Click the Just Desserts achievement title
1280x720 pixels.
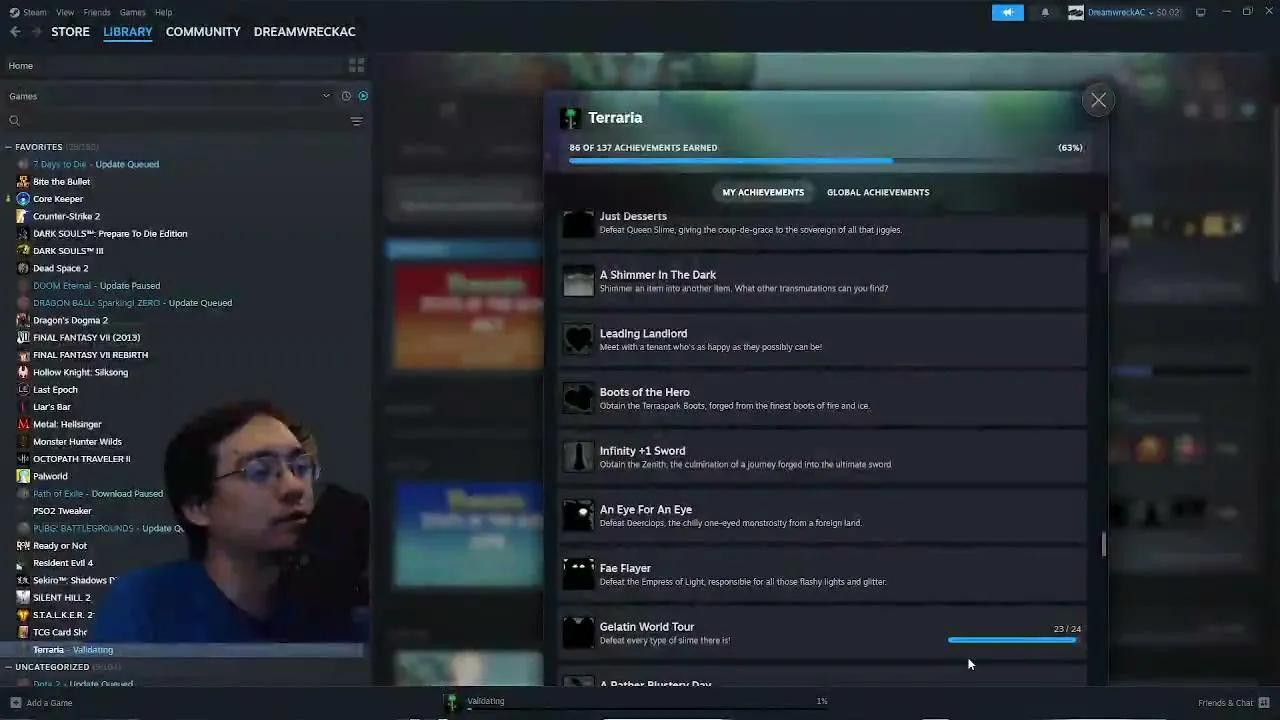click(x=633, y=216)
